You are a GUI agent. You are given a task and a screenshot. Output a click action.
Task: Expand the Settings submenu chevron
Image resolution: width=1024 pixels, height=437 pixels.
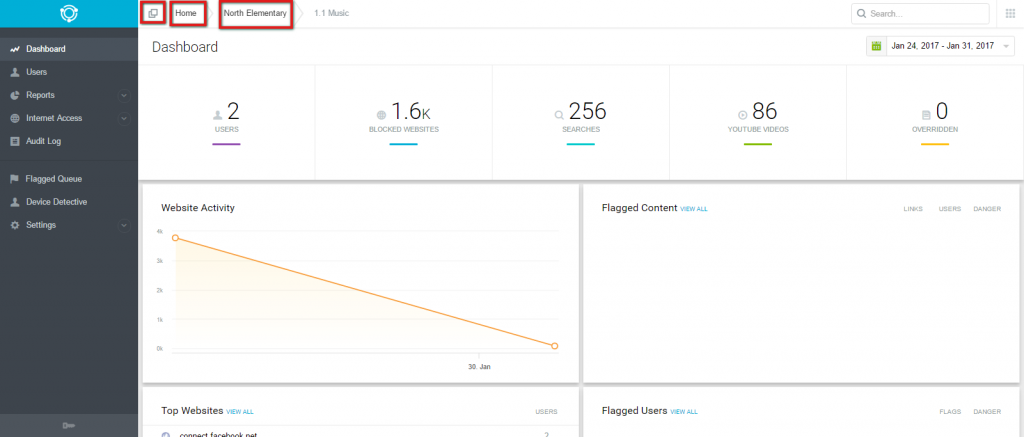click(124, 225)
